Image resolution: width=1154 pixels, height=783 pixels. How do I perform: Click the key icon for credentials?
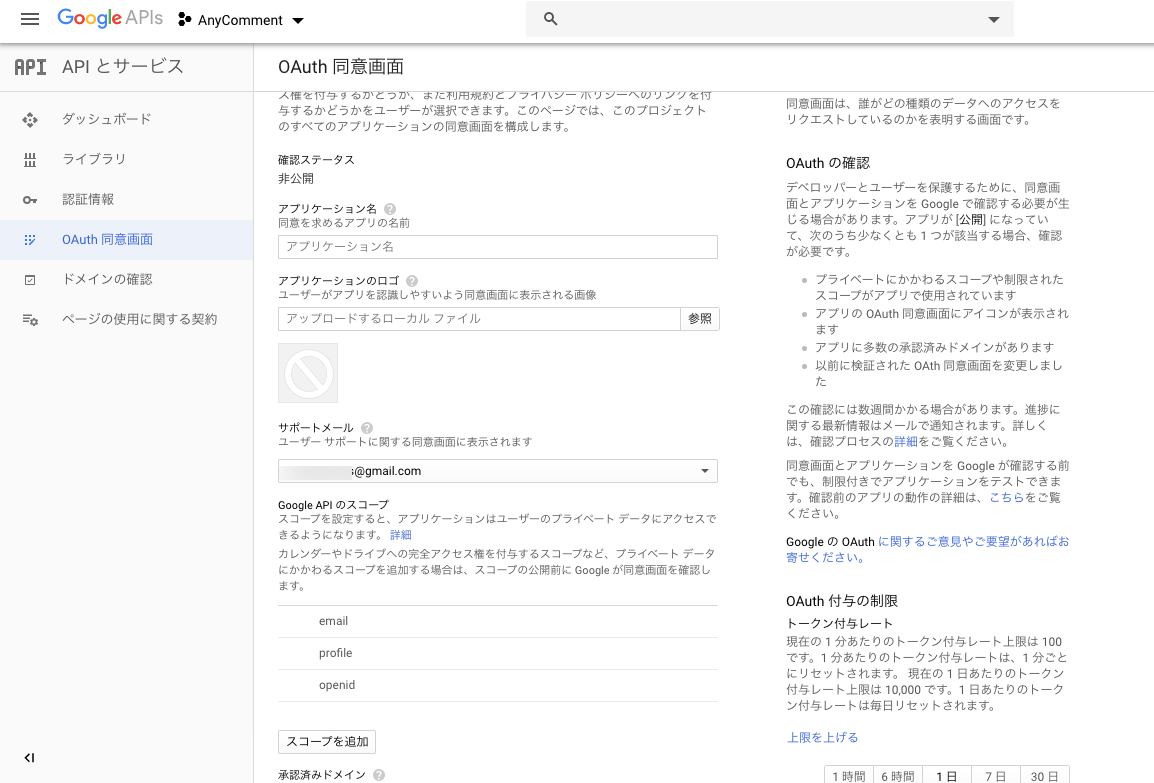pyautogui.click(x=29, y=199)
